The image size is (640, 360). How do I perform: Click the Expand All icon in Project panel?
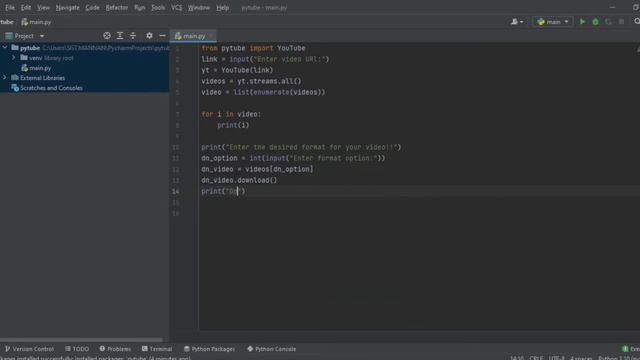(120, 36)
